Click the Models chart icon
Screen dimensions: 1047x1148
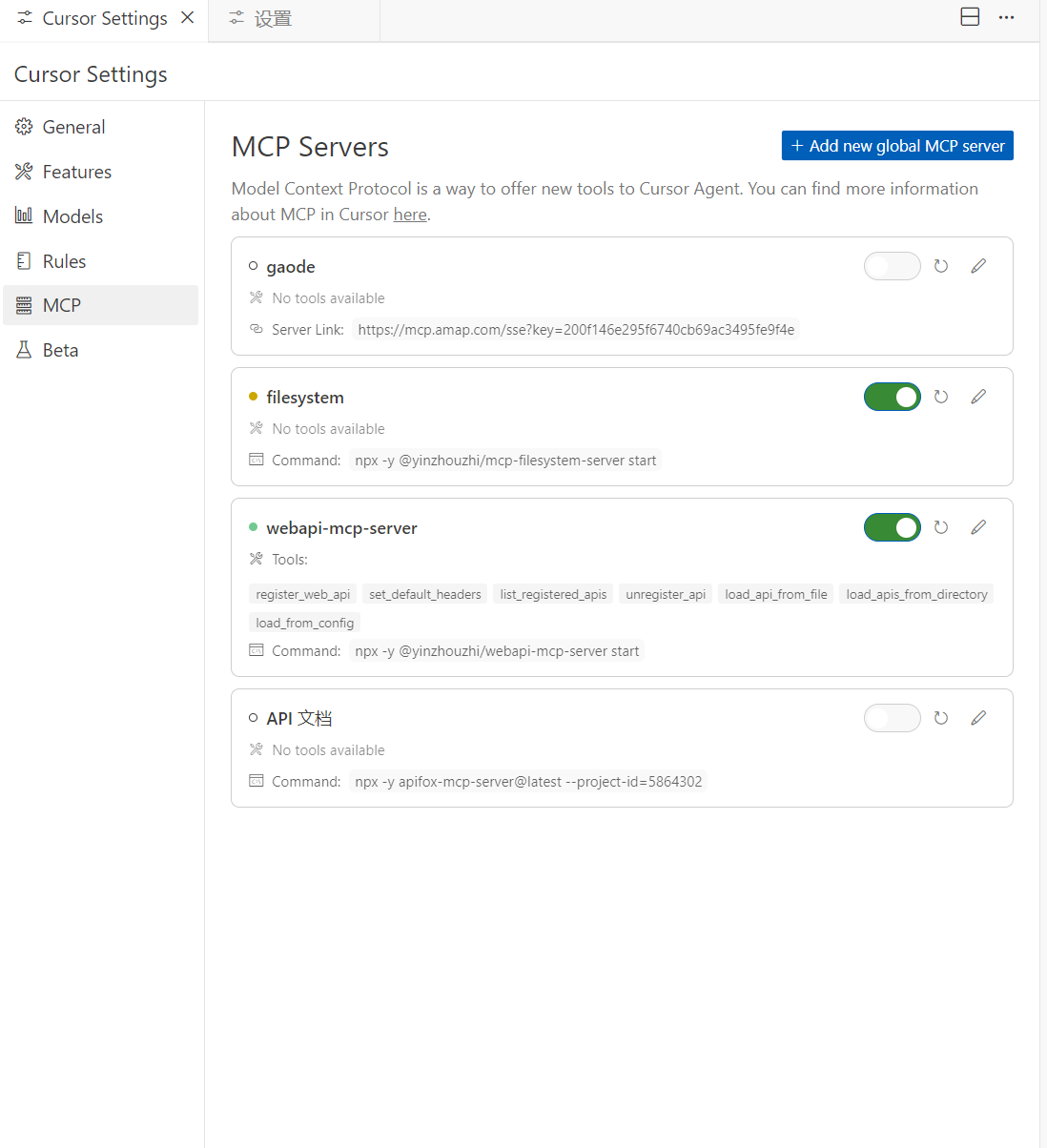[24, 215]
